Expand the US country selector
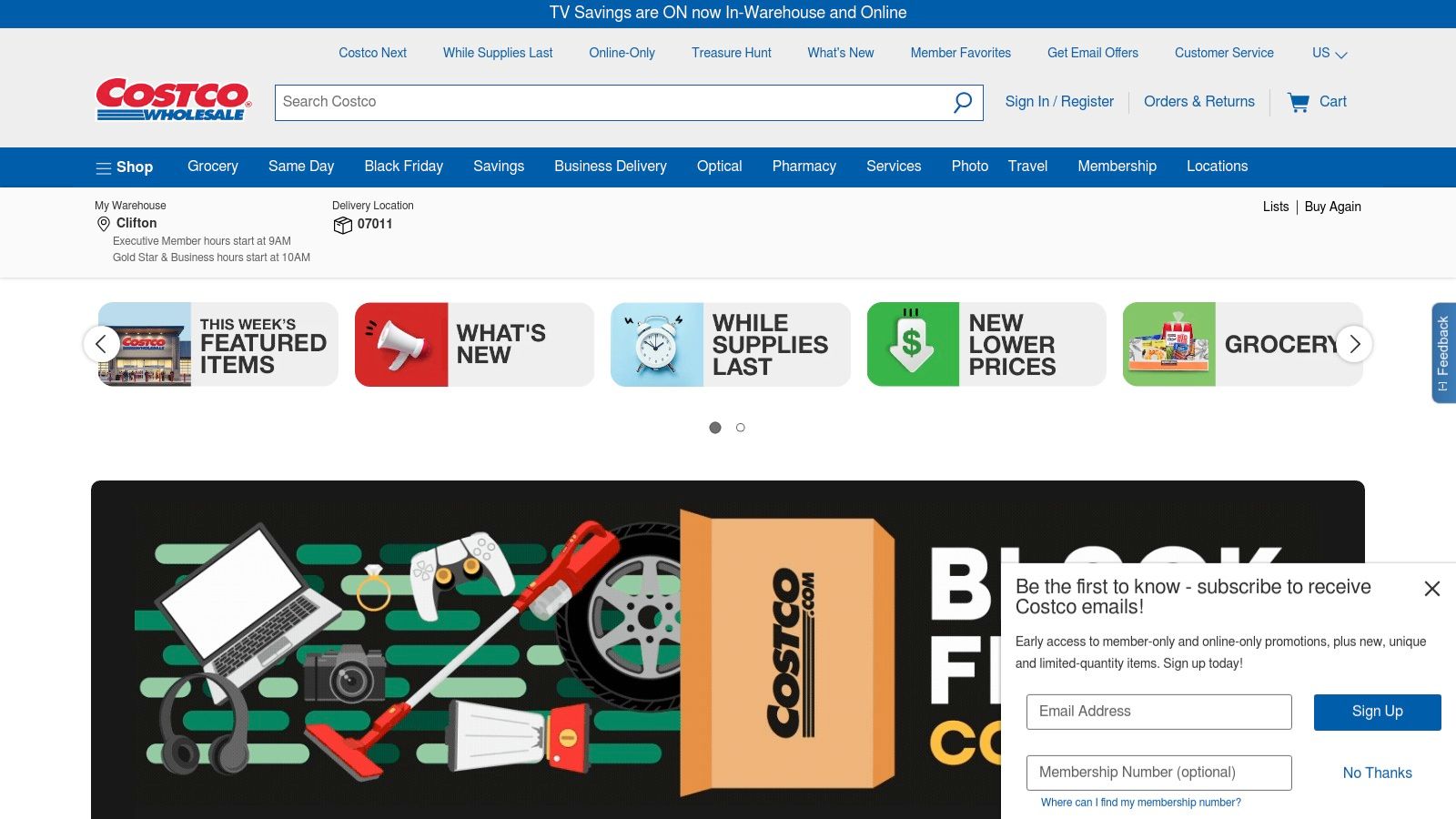Image resolution: width=1456 pixels, height=819 pixels. (1330, 54)
